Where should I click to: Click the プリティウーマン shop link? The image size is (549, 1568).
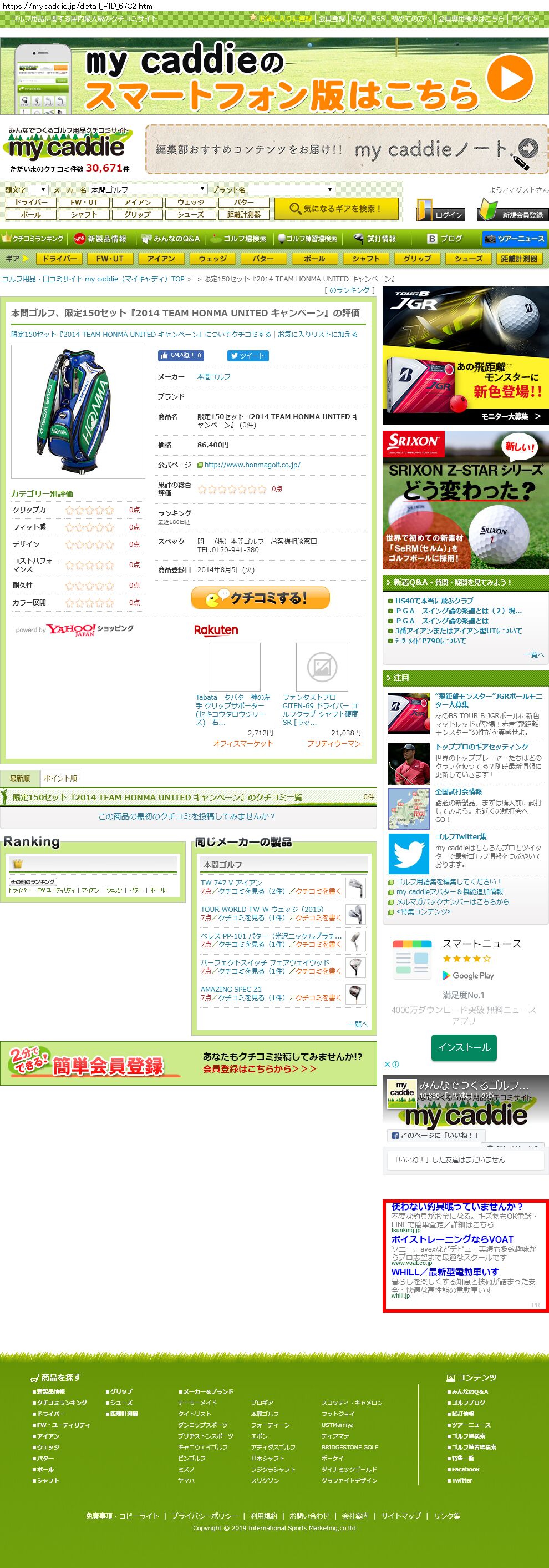[334, 743]
